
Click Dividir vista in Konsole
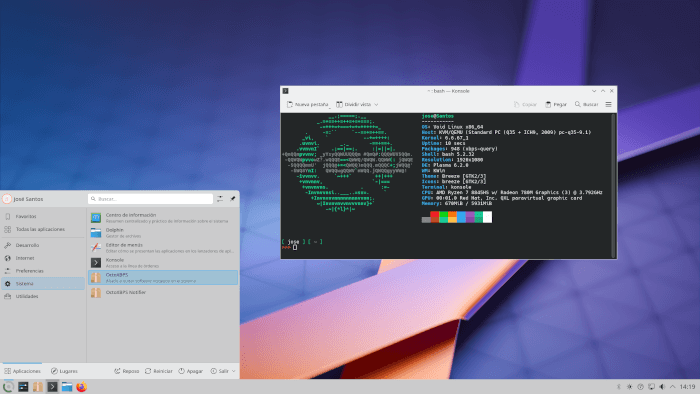pos(354,104)
